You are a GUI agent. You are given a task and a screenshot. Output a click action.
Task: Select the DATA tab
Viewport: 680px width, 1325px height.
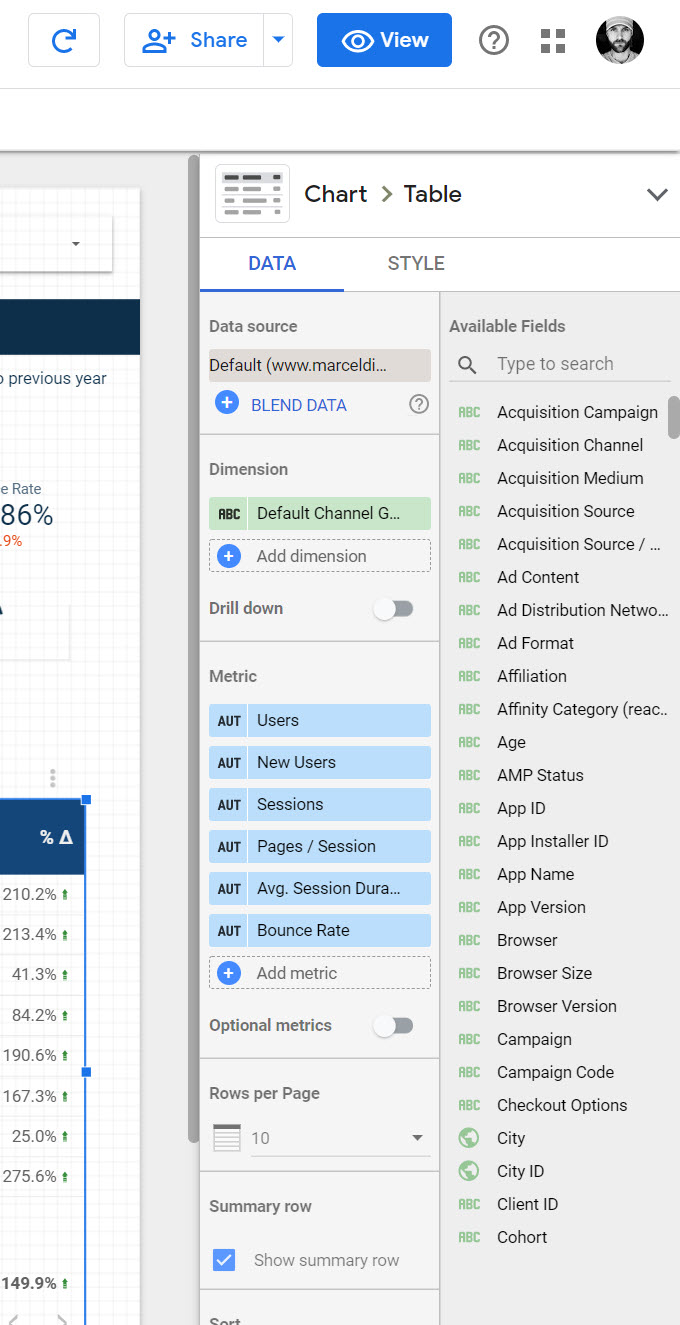coord(272,264)
